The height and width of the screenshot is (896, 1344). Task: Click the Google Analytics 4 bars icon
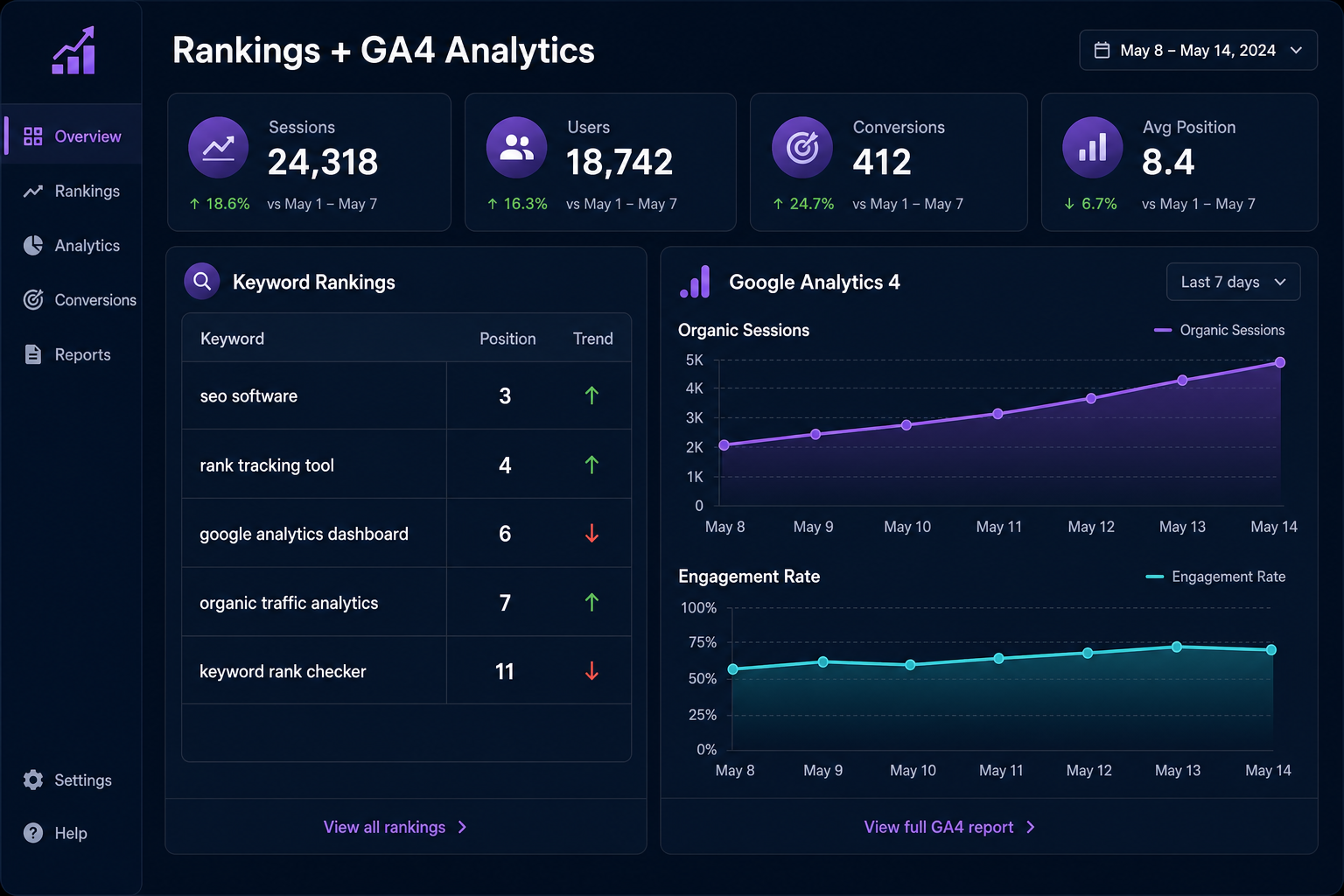(x=695, y=282)
